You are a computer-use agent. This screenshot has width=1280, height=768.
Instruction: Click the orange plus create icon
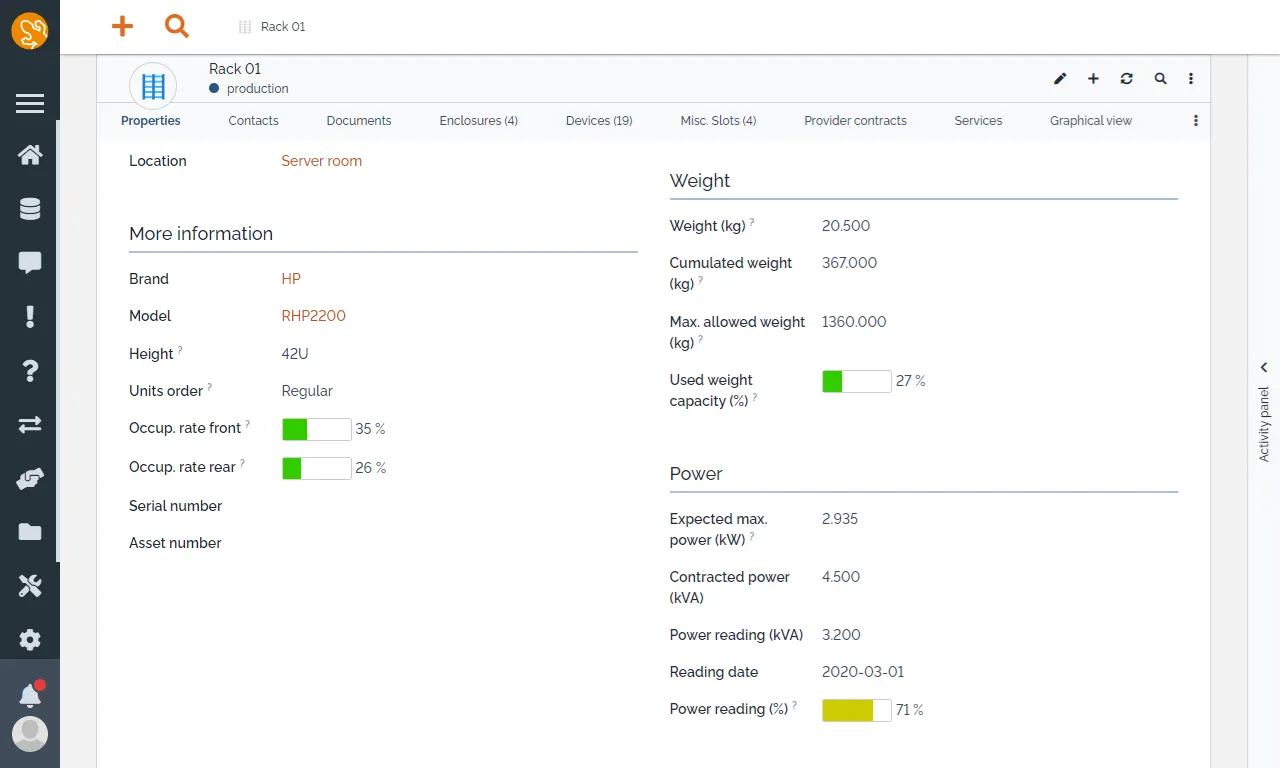[122, 27]
